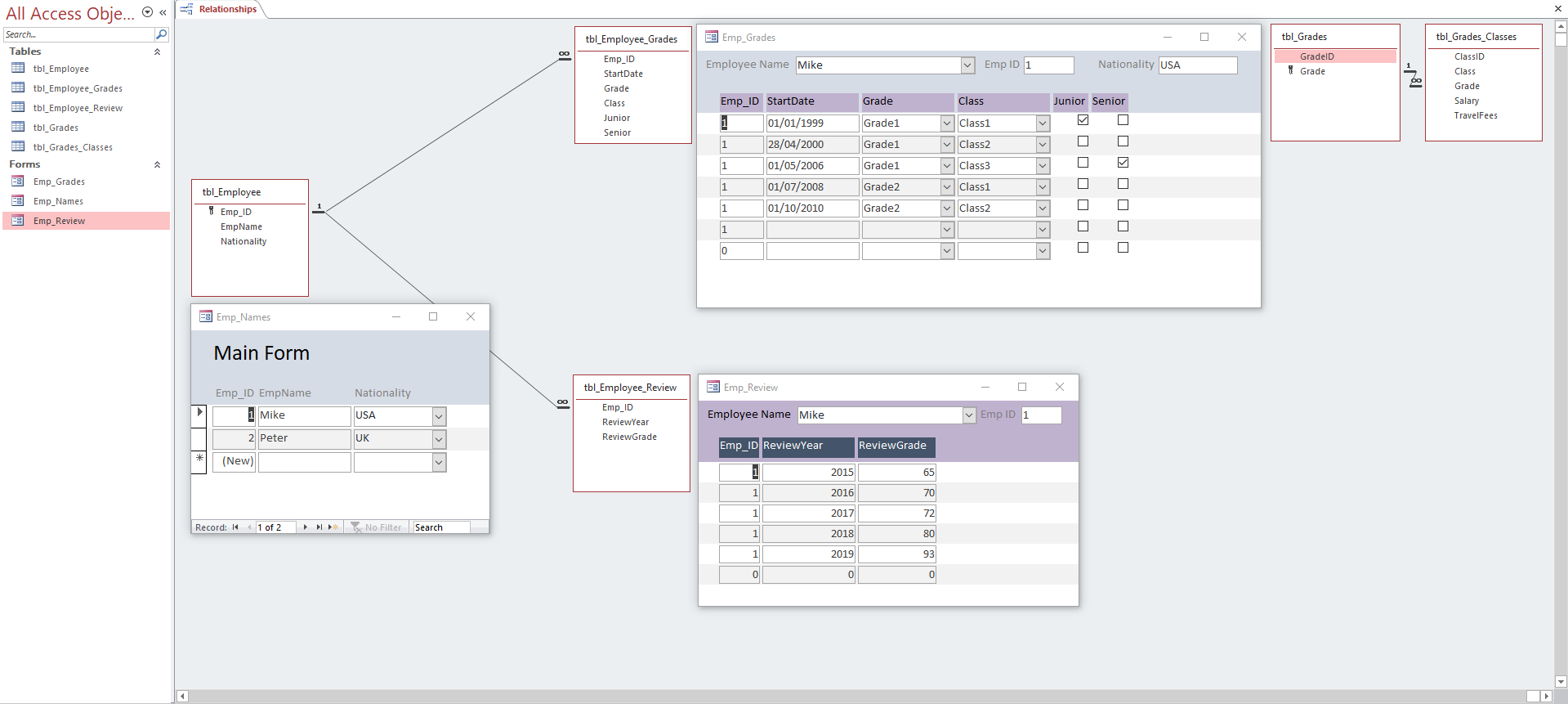The width and height of the screenshot is (1568, 704).
Task: Select the StartDate field in tbl_Employee_Grades
Action: point(623,74)
